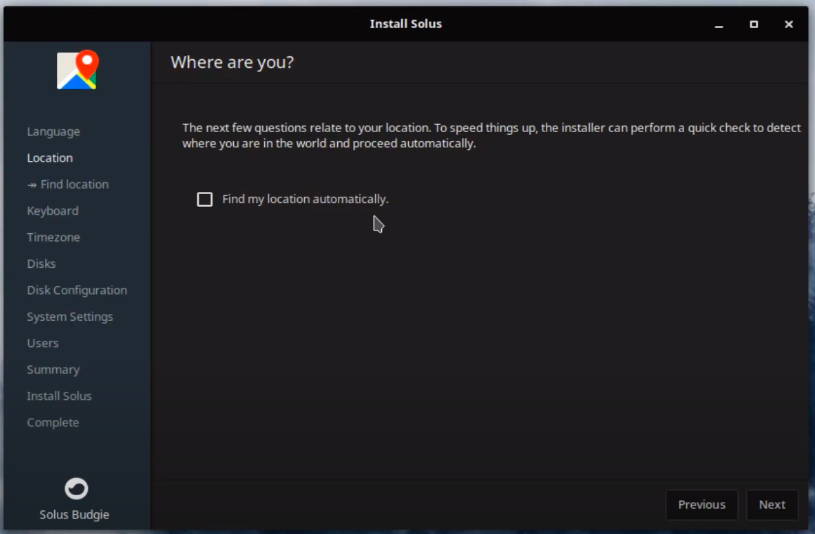This screenshot has height=534, width=815.
Task: Select Timezone step in sidebar
Action: 54,238
